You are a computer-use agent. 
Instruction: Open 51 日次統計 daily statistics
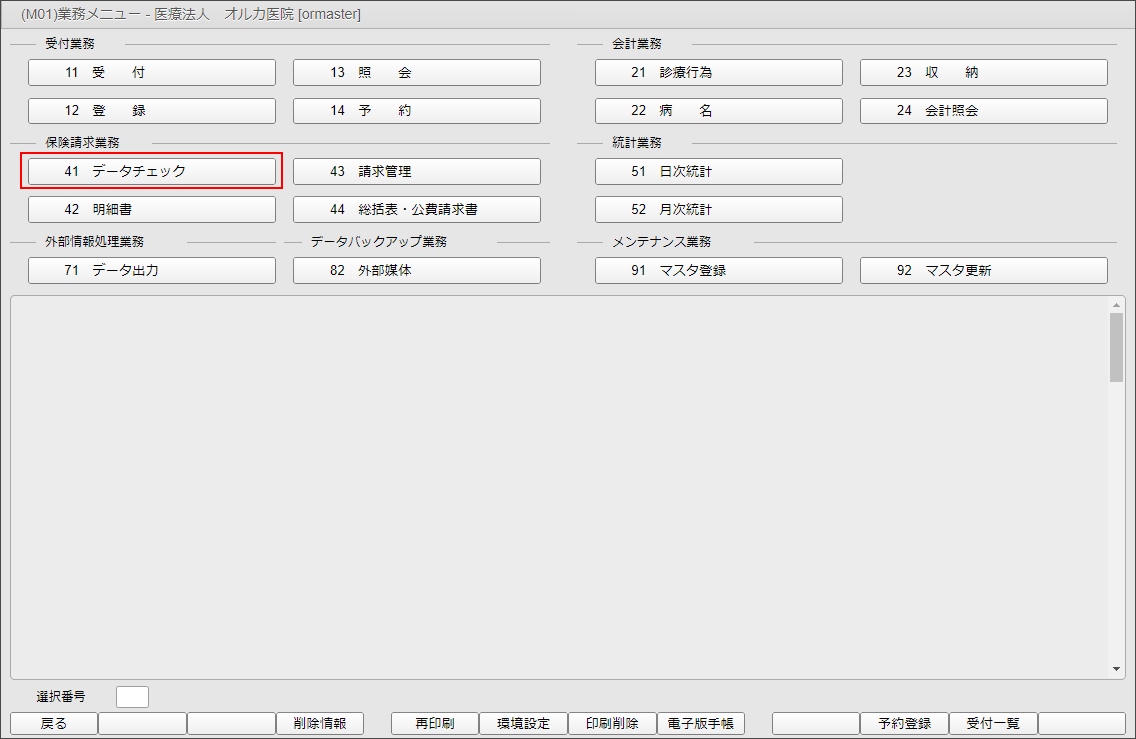pyautogui.click(x=718, y=172)
